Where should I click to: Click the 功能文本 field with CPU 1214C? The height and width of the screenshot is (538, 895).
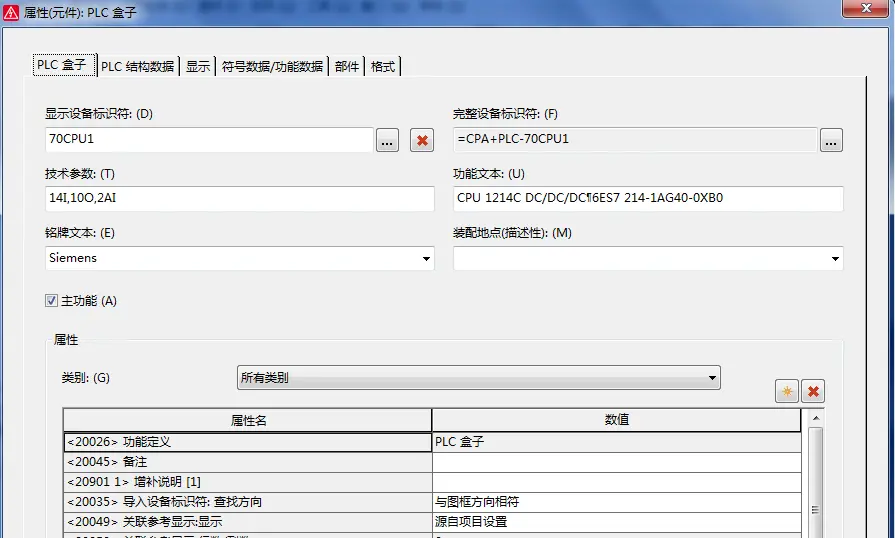(648, 199)
